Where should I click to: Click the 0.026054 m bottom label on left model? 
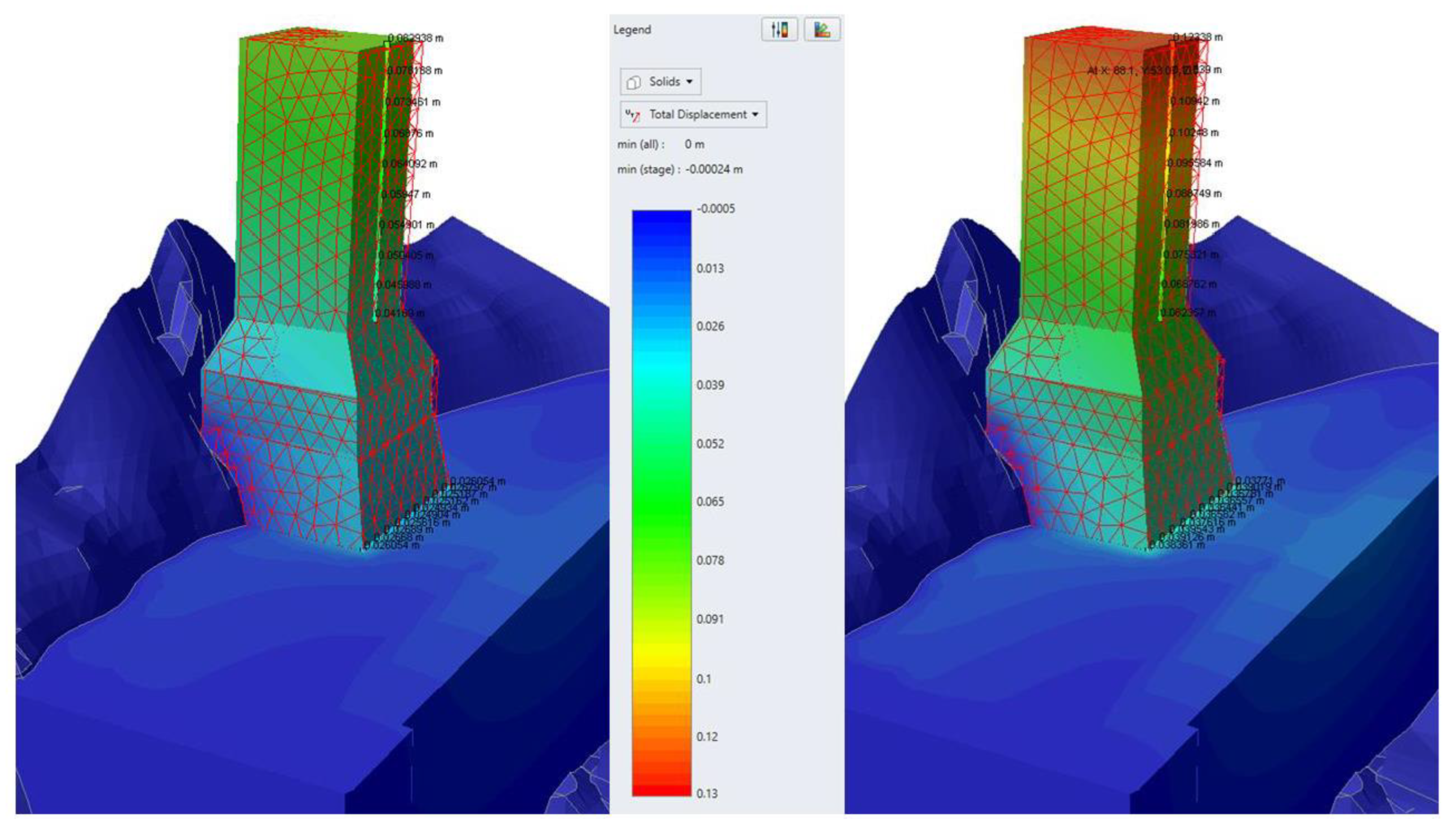coord(392,545)
